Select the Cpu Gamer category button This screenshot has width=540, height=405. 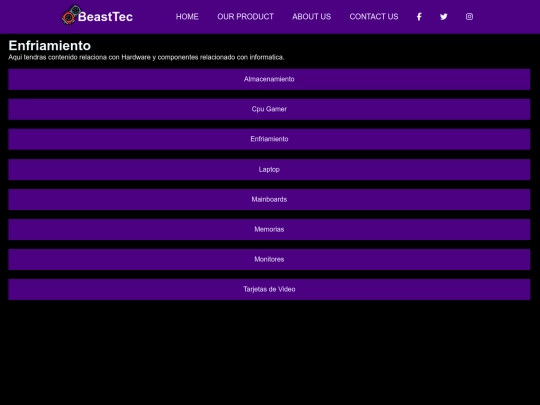pyautogui.click(x=269, y=109)
